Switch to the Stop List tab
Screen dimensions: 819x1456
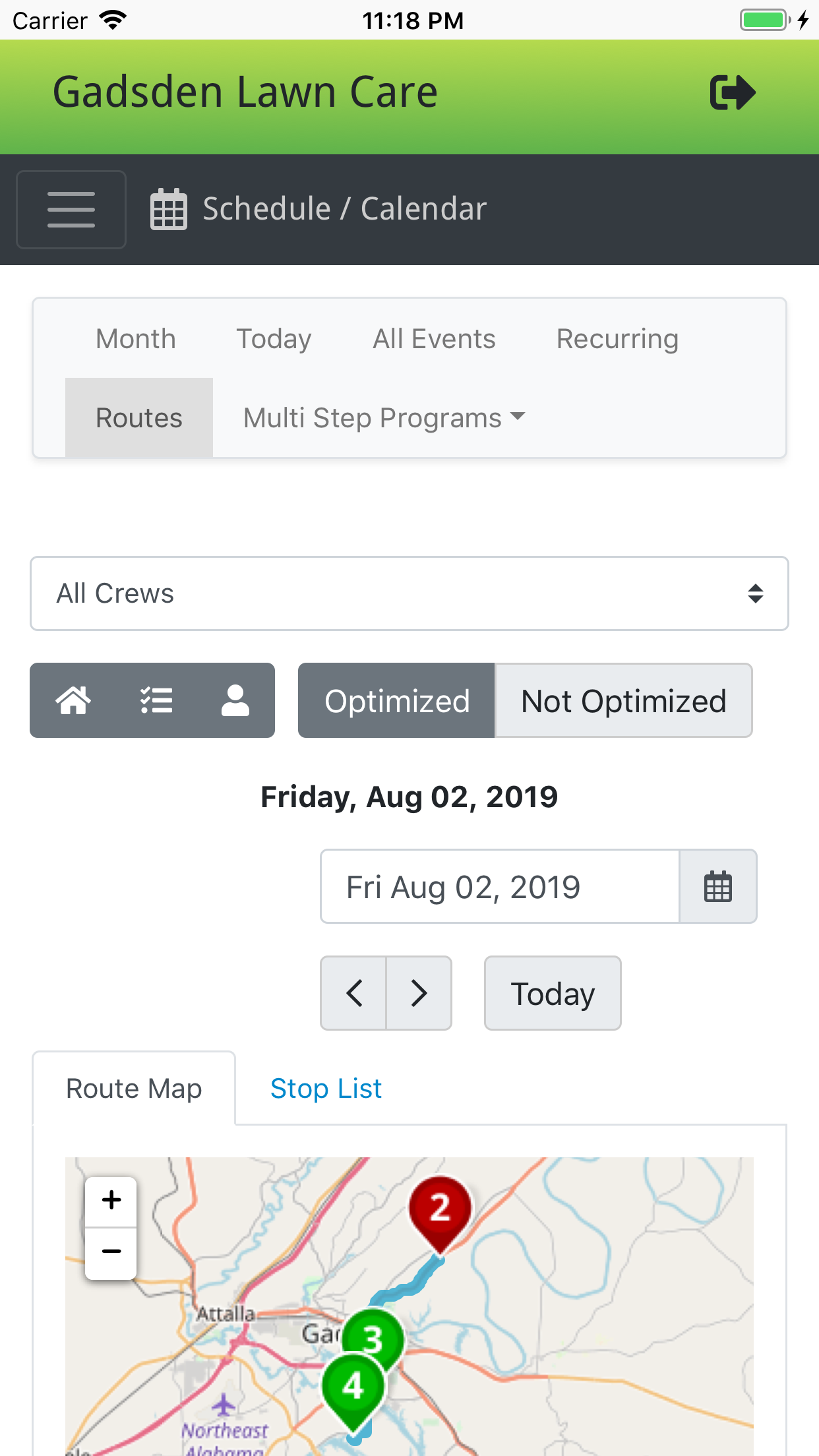point(326,1089)
